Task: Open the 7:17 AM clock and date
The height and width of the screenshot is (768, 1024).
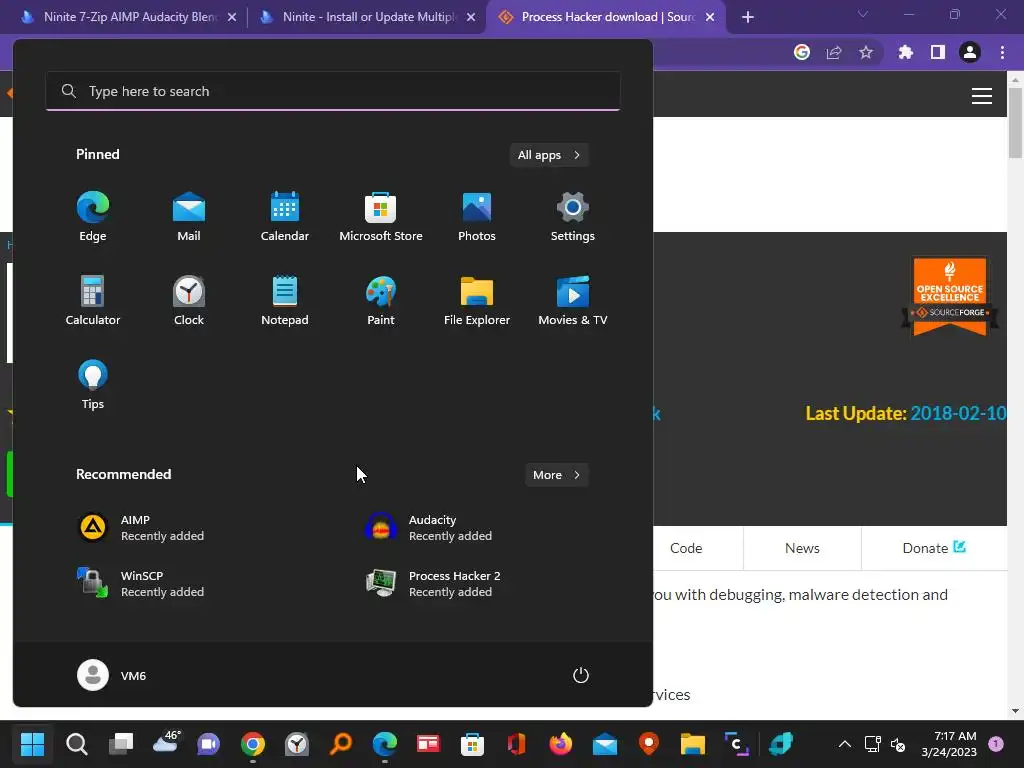Action: (949, 744)
